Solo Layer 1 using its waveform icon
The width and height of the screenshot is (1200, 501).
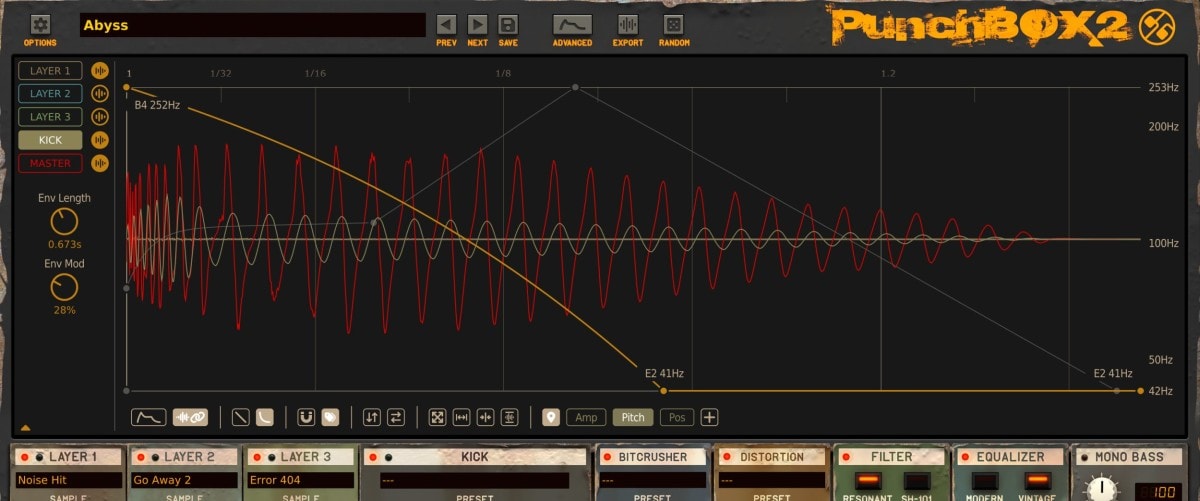pos(99,71)
